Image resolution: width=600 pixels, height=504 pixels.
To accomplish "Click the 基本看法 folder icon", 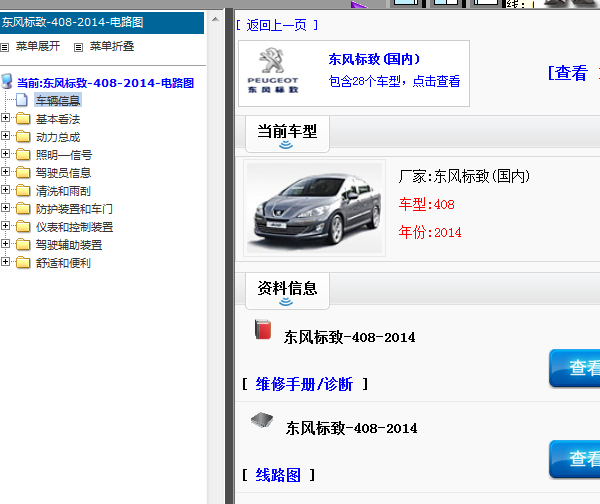I will click(x=23, y=119).
